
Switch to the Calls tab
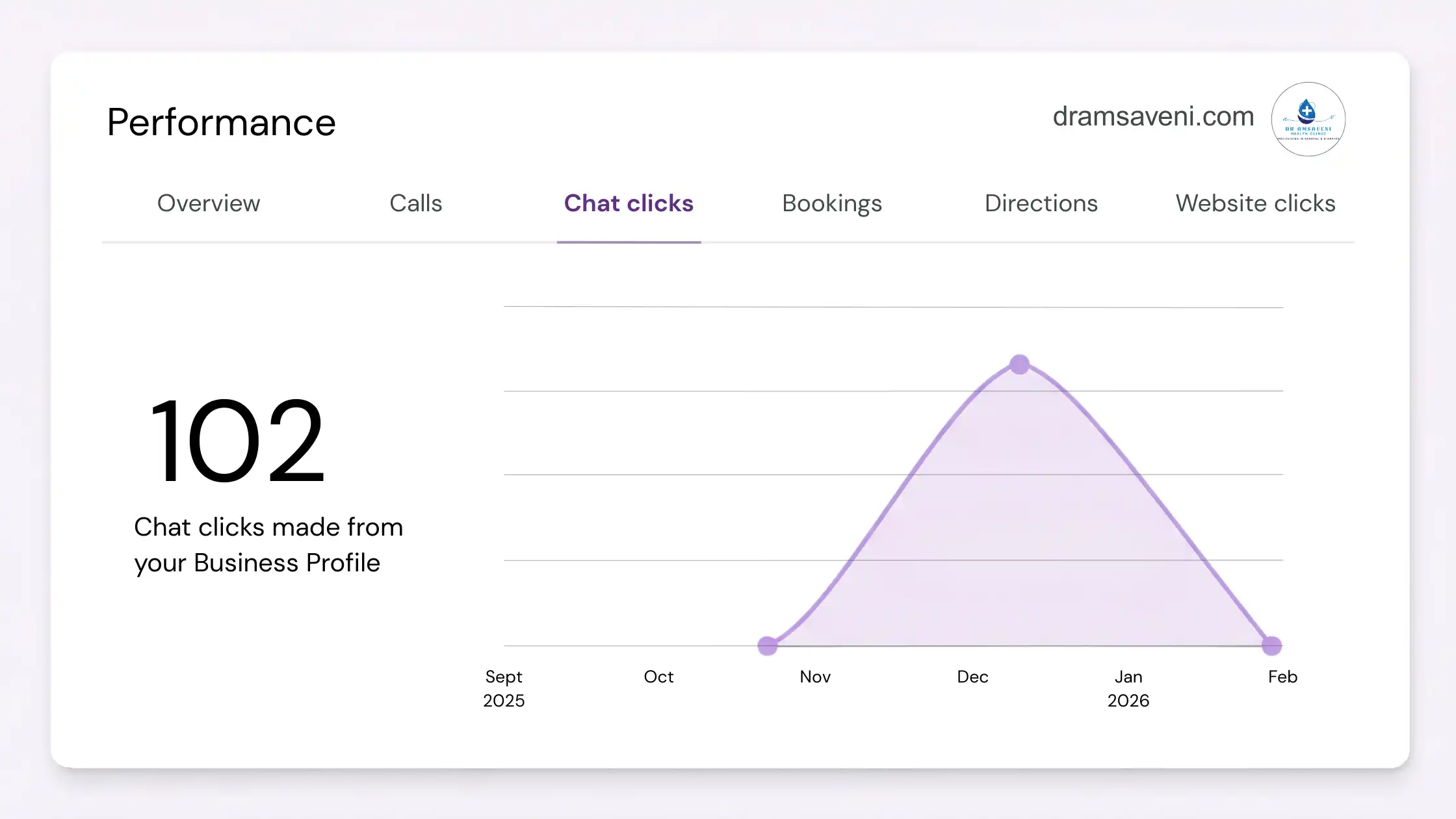[415, 203]
